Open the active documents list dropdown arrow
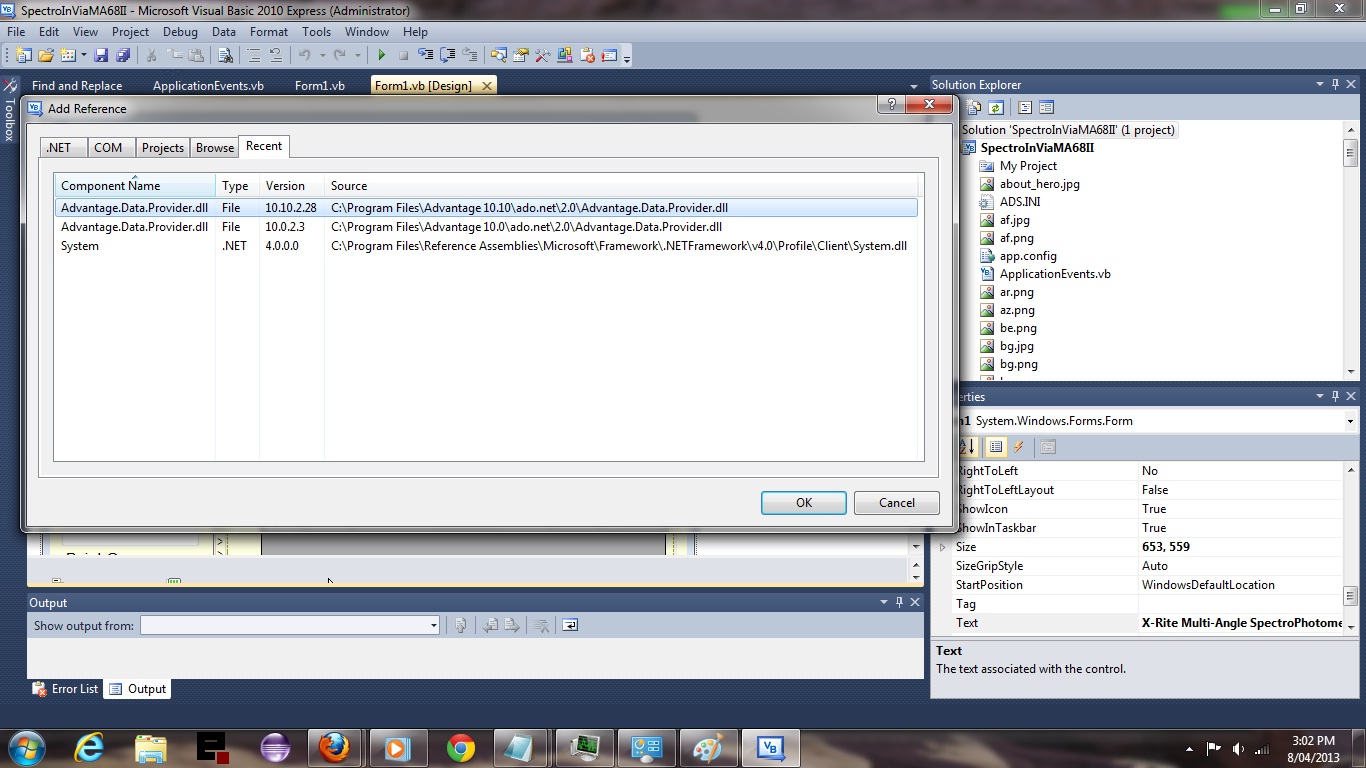This screenshot has height=768, width=1366. tap(913, 86)
